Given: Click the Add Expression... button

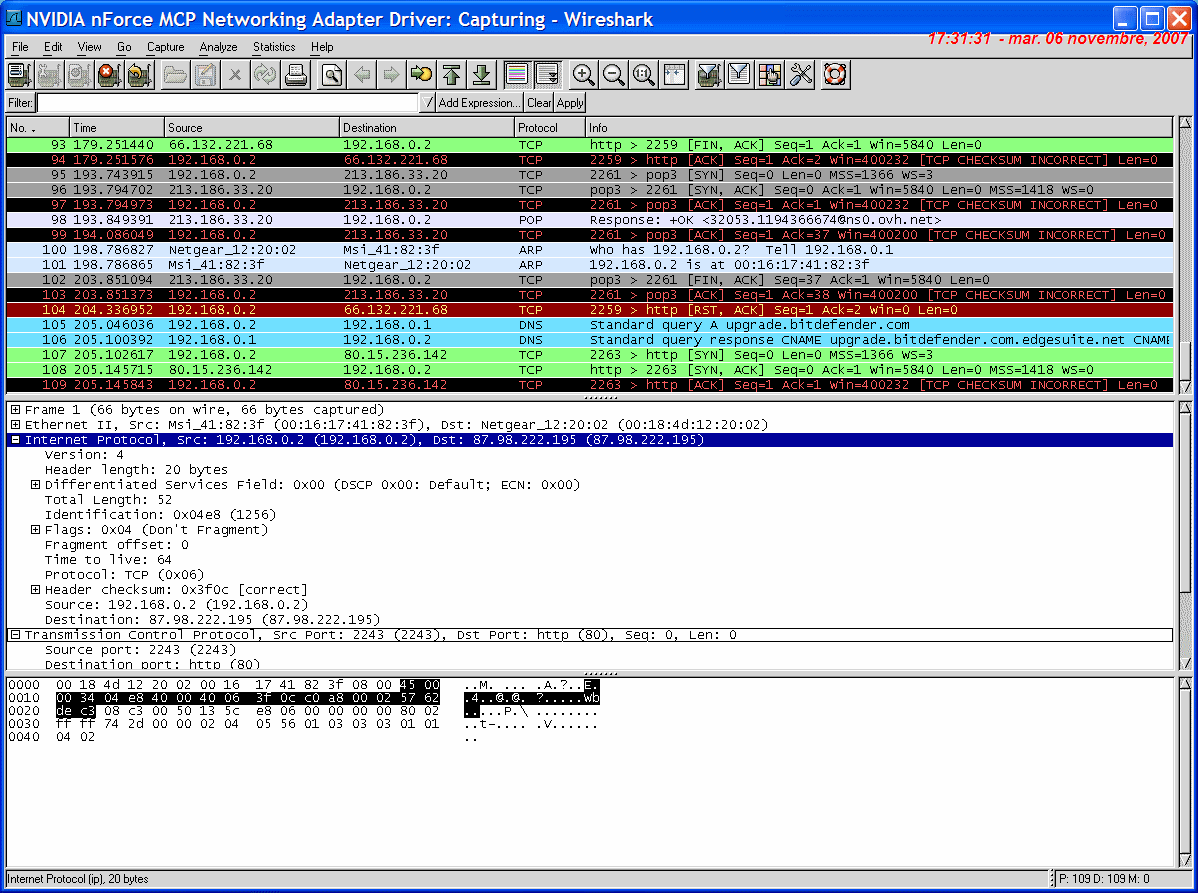Looking at the screenshot, I should 480,102.
